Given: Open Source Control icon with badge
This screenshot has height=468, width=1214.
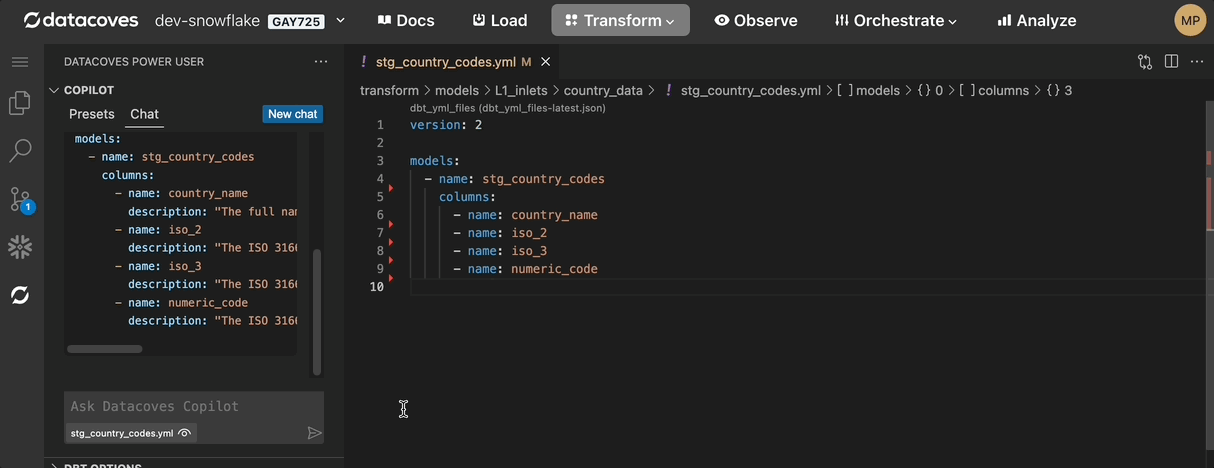Looking at the screenshot, I should coord(20,199).
